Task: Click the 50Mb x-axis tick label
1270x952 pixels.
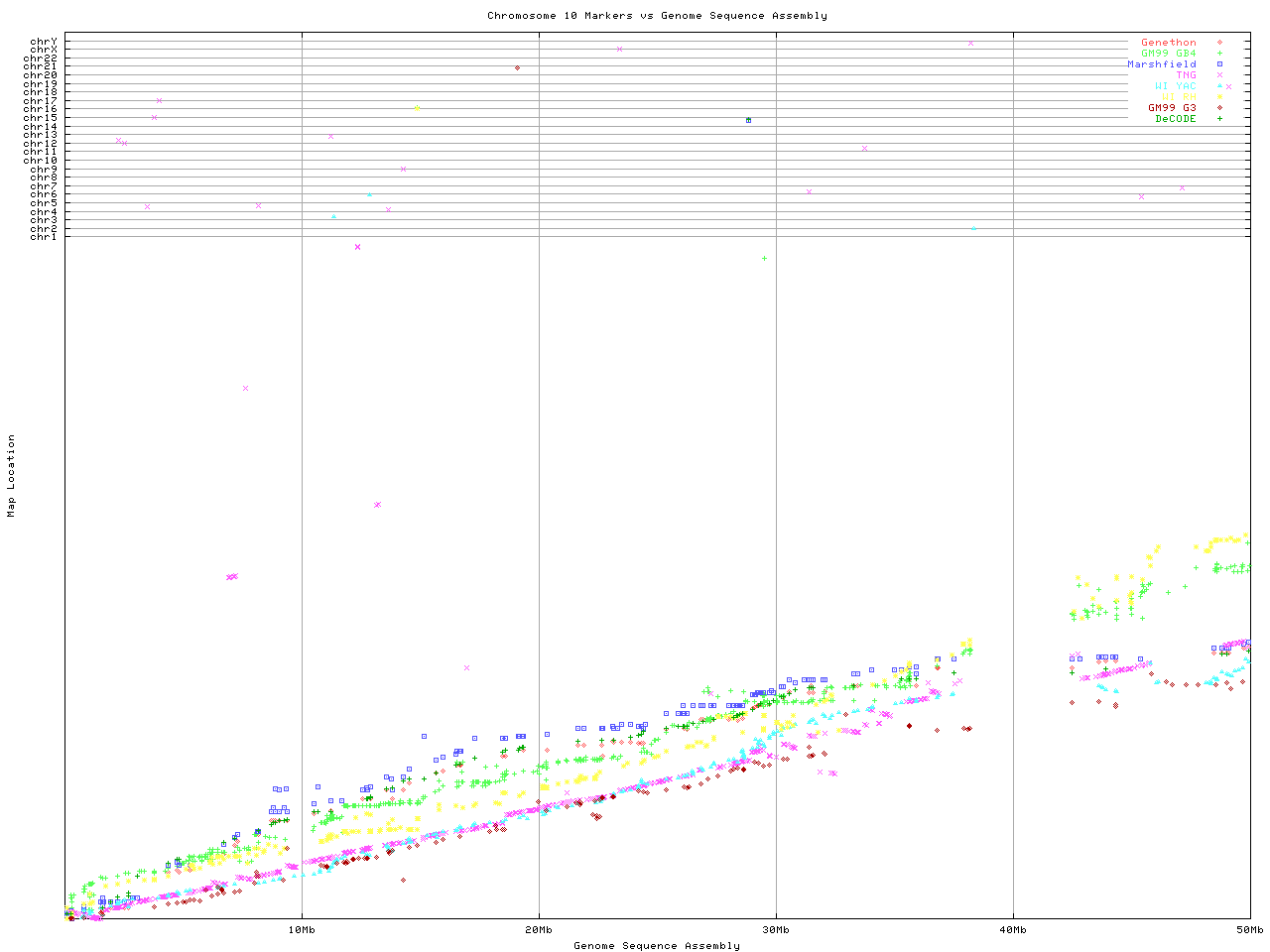Action: click(1249, 930)
